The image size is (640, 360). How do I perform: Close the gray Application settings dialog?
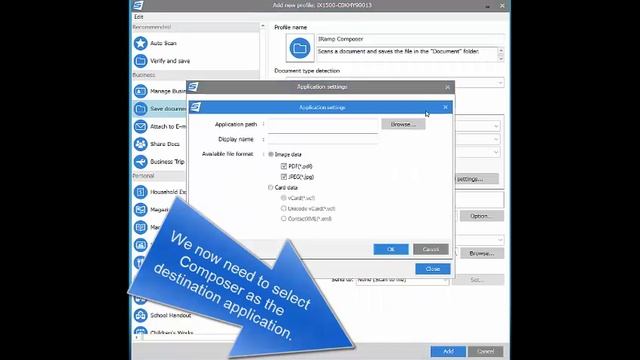click(x=447, y=87)
